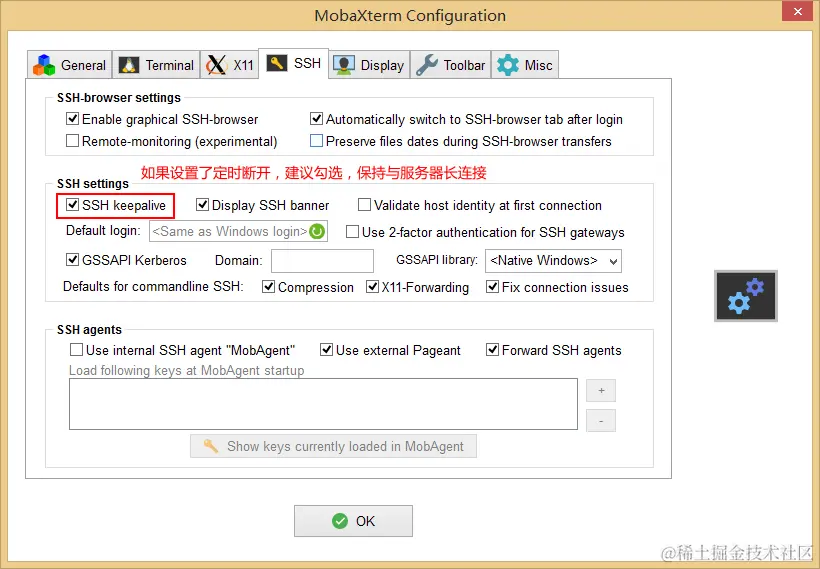Toggle Forward SSH agents checkbox

[x=493, y=349]
